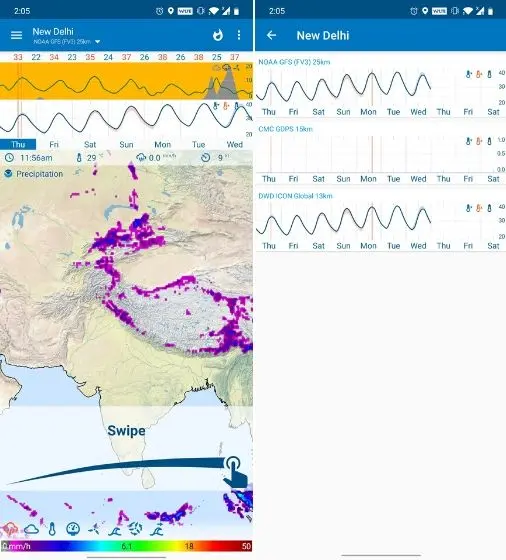Expand the NOAA GFS model dropdown arrow
The image size is (506, 560).
pos(97,42)
